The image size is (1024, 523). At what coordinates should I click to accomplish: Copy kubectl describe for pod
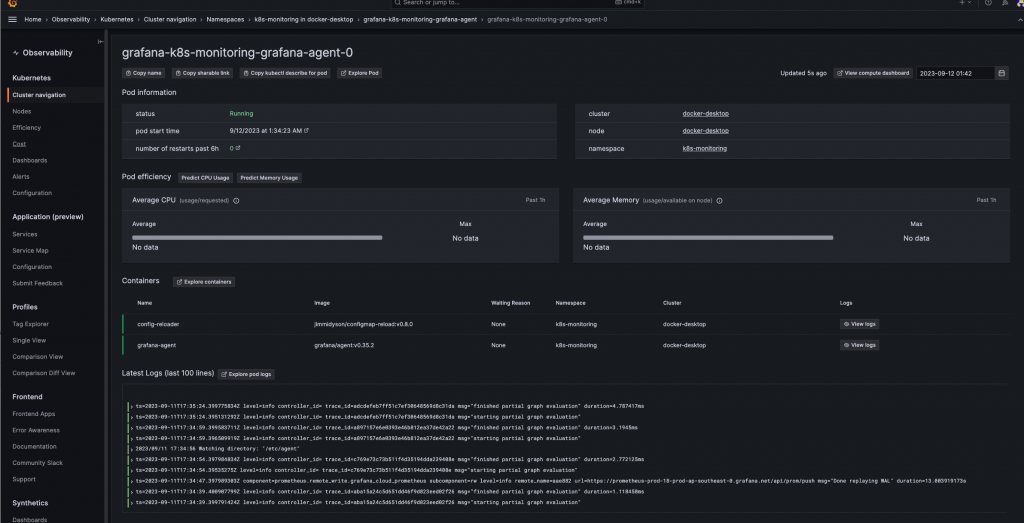click(285, 73)
